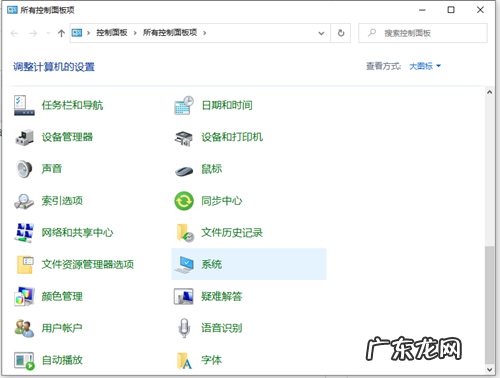Click the 所有控制面板项 breadcrumb
The width and height of the screenshot is (500, 378).
pos(170,33)
